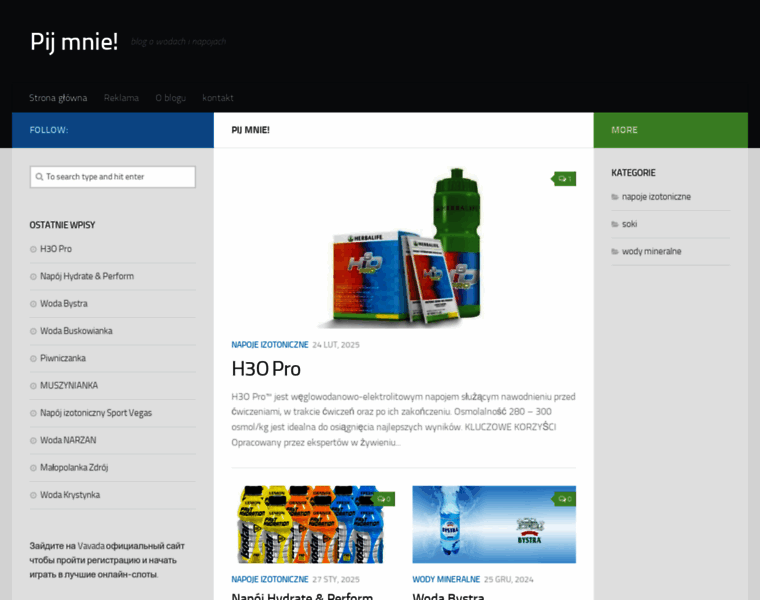Follow the Vavada link in sidebar text
Viewport: 760px width, 600px height.
pyautogui.click(x=91, y=546)
